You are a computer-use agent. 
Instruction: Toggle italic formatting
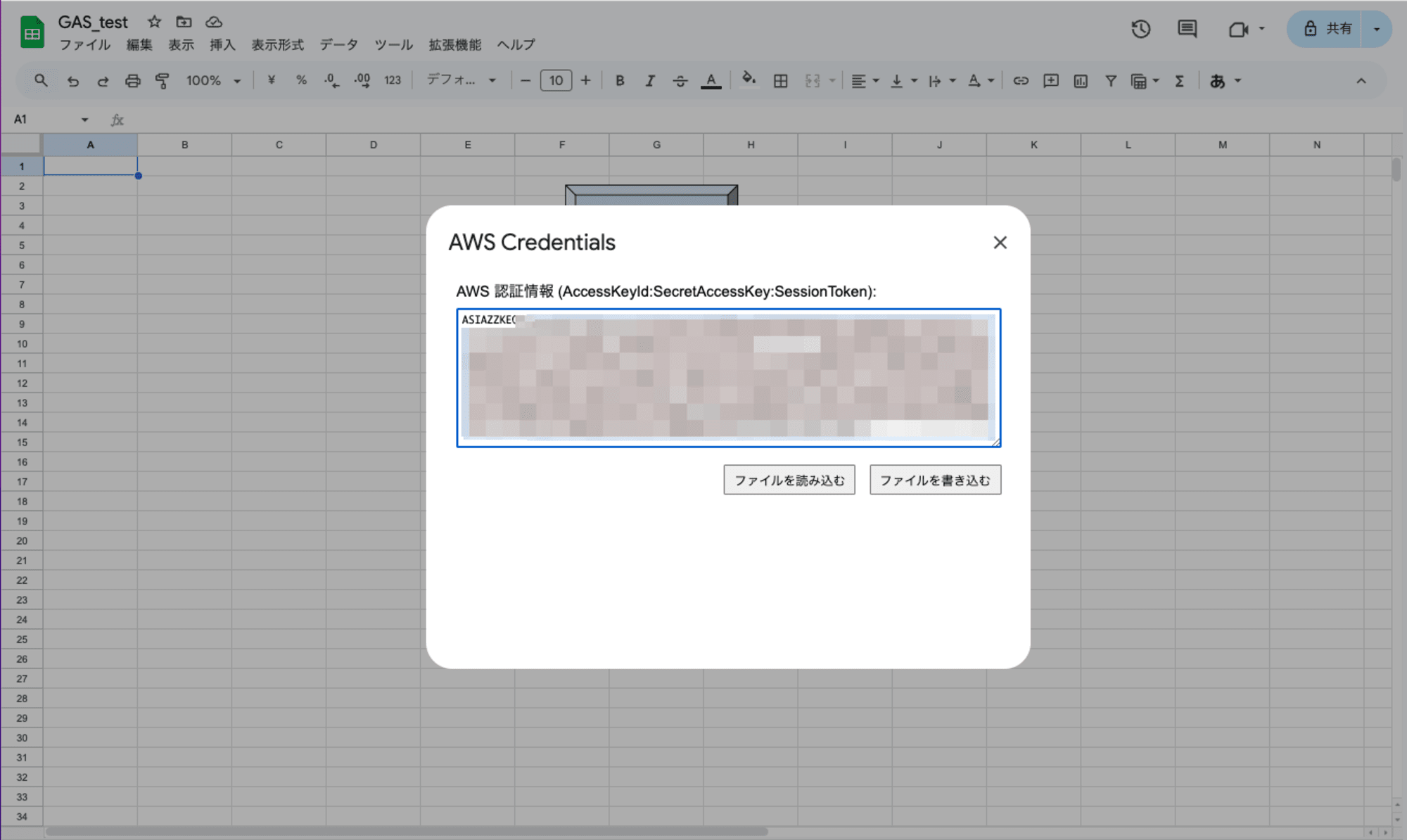(650, 81)
